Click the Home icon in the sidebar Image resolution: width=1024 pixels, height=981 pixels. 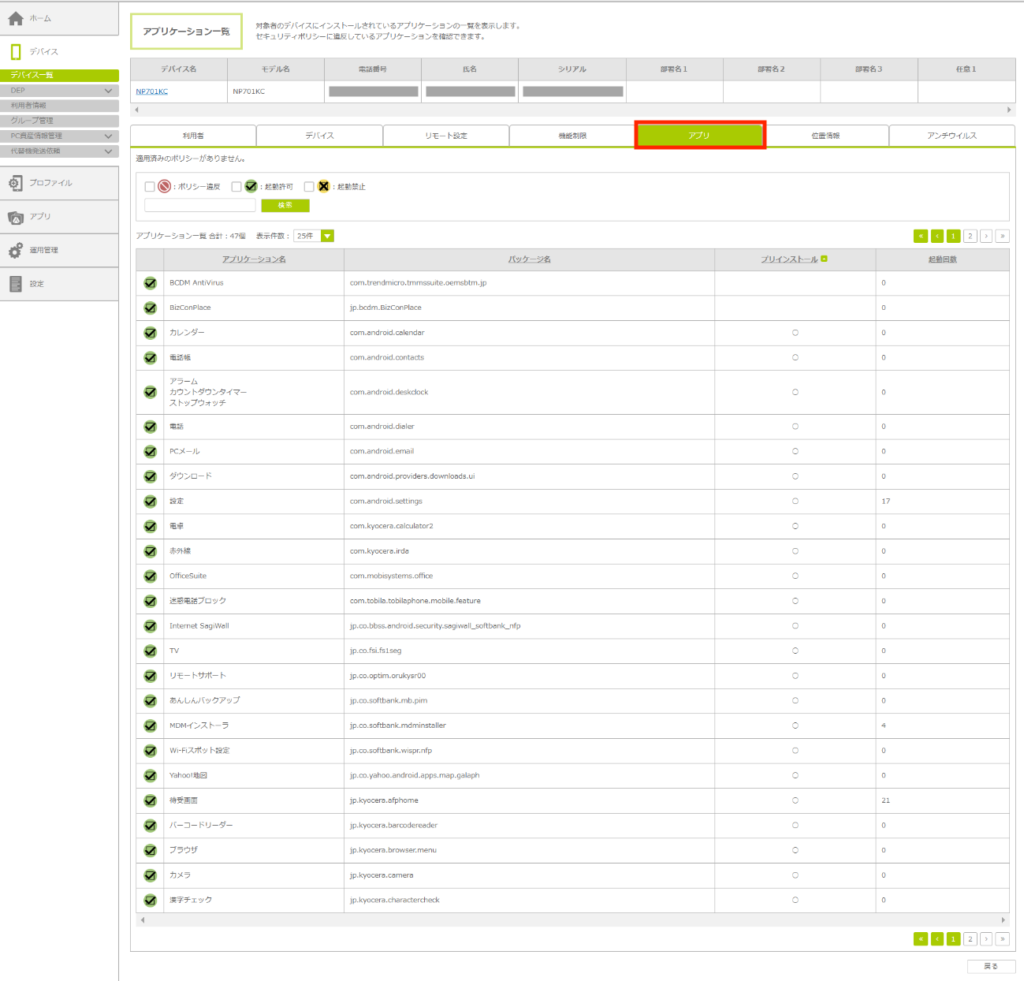pos(15,17)
